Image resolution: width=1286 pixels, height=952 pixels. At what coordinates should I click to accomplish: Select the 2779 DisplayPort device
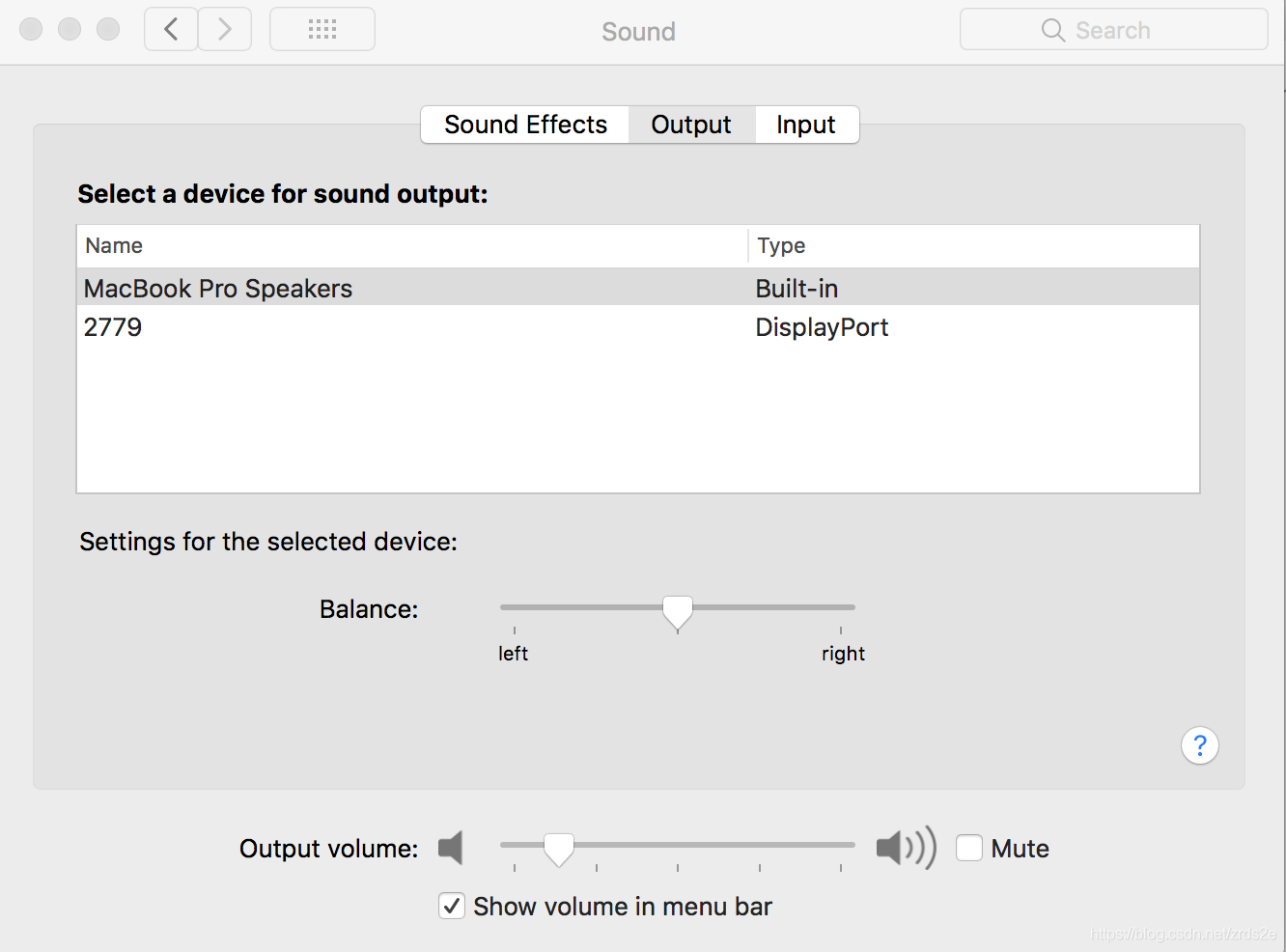click(x=638, y=326)
